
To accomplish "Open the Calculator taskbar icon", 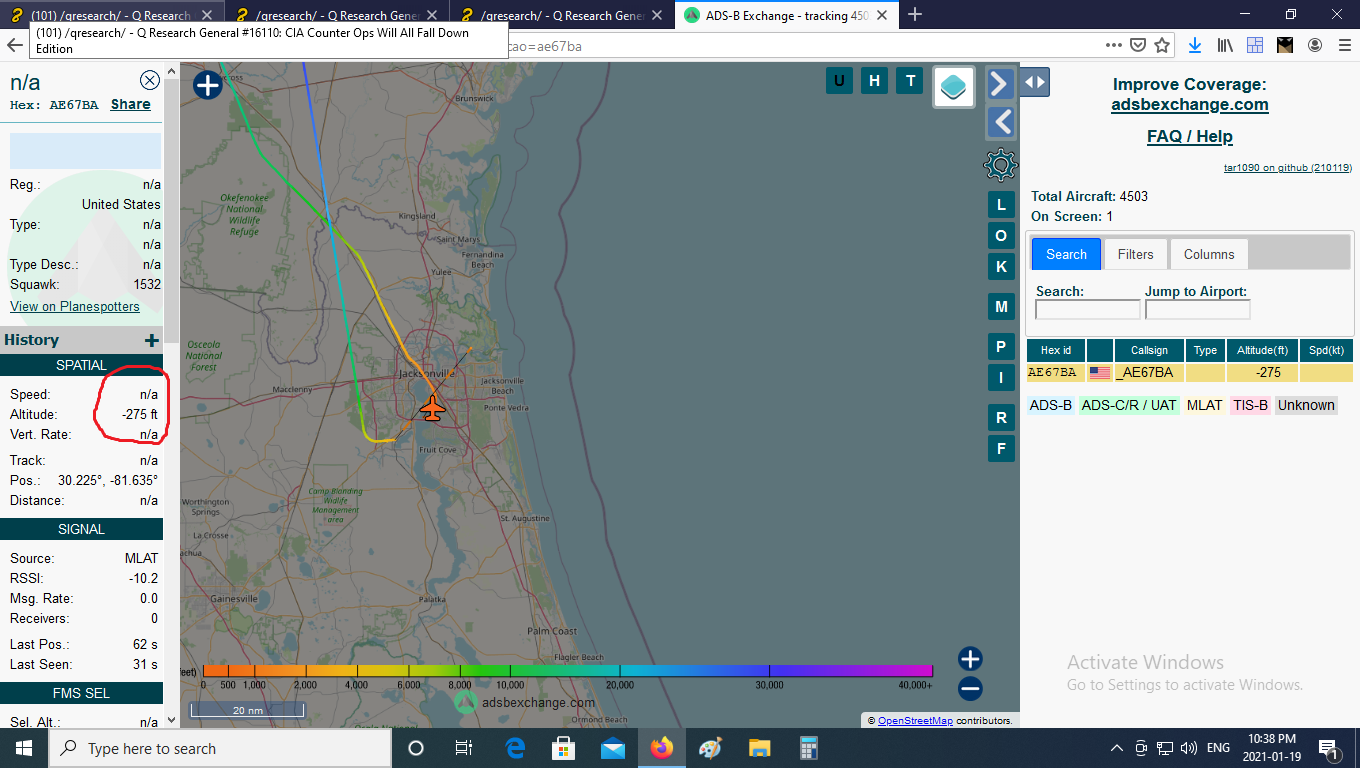I will click(x=808, y=748).
